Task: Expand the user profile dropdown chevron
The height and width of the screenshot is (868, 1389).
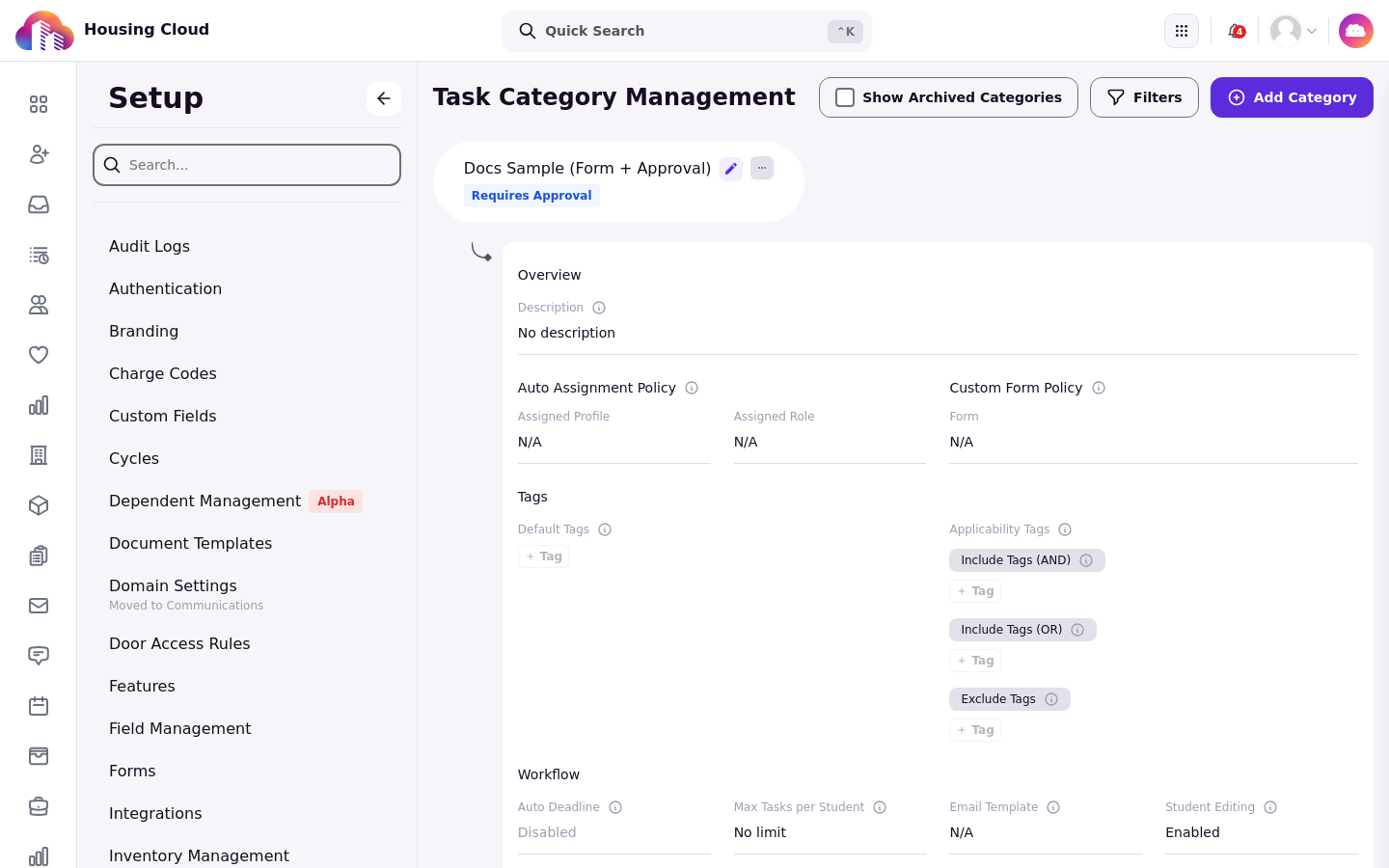Action: 1312,31
